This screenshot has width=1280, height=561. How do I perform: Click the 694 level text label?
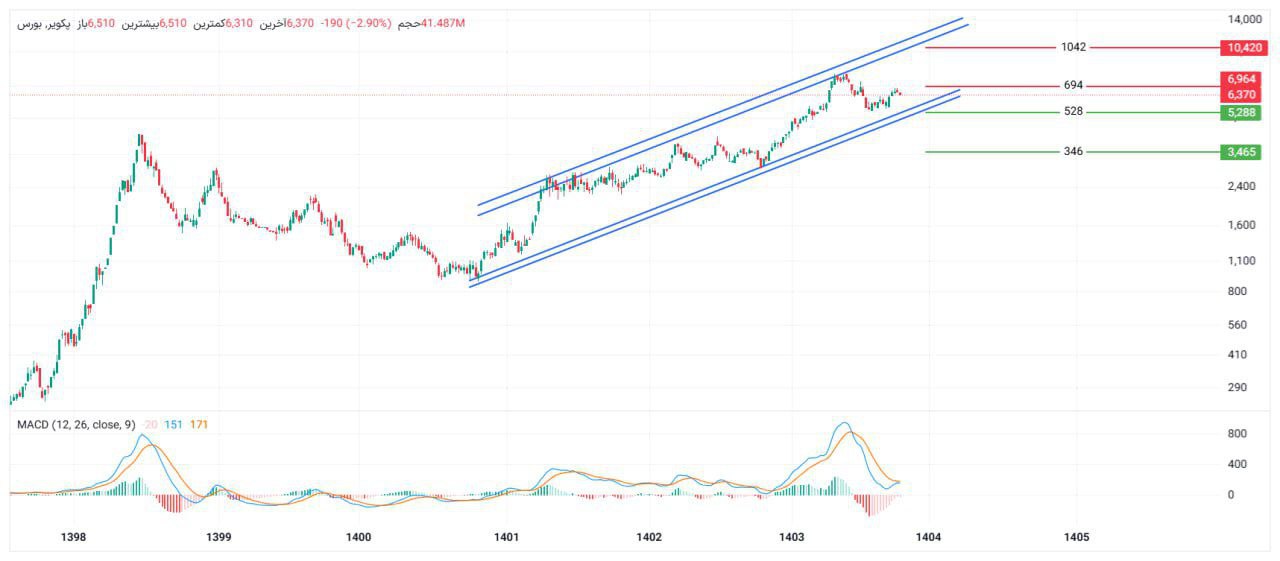[x=1074, y=86]
